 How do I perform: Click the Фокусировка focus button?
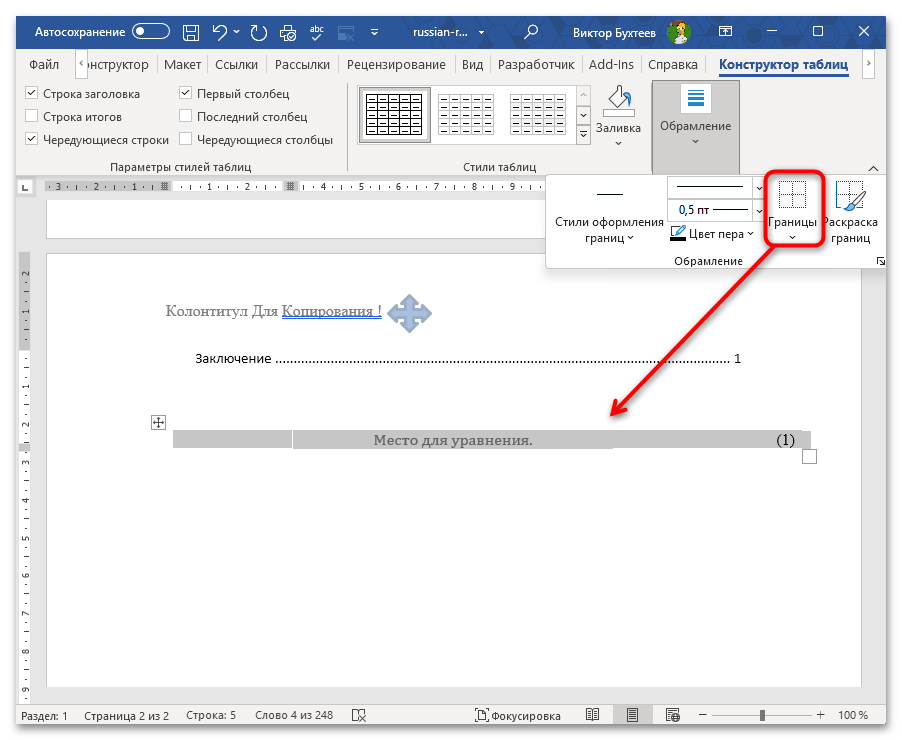[517, 715]
